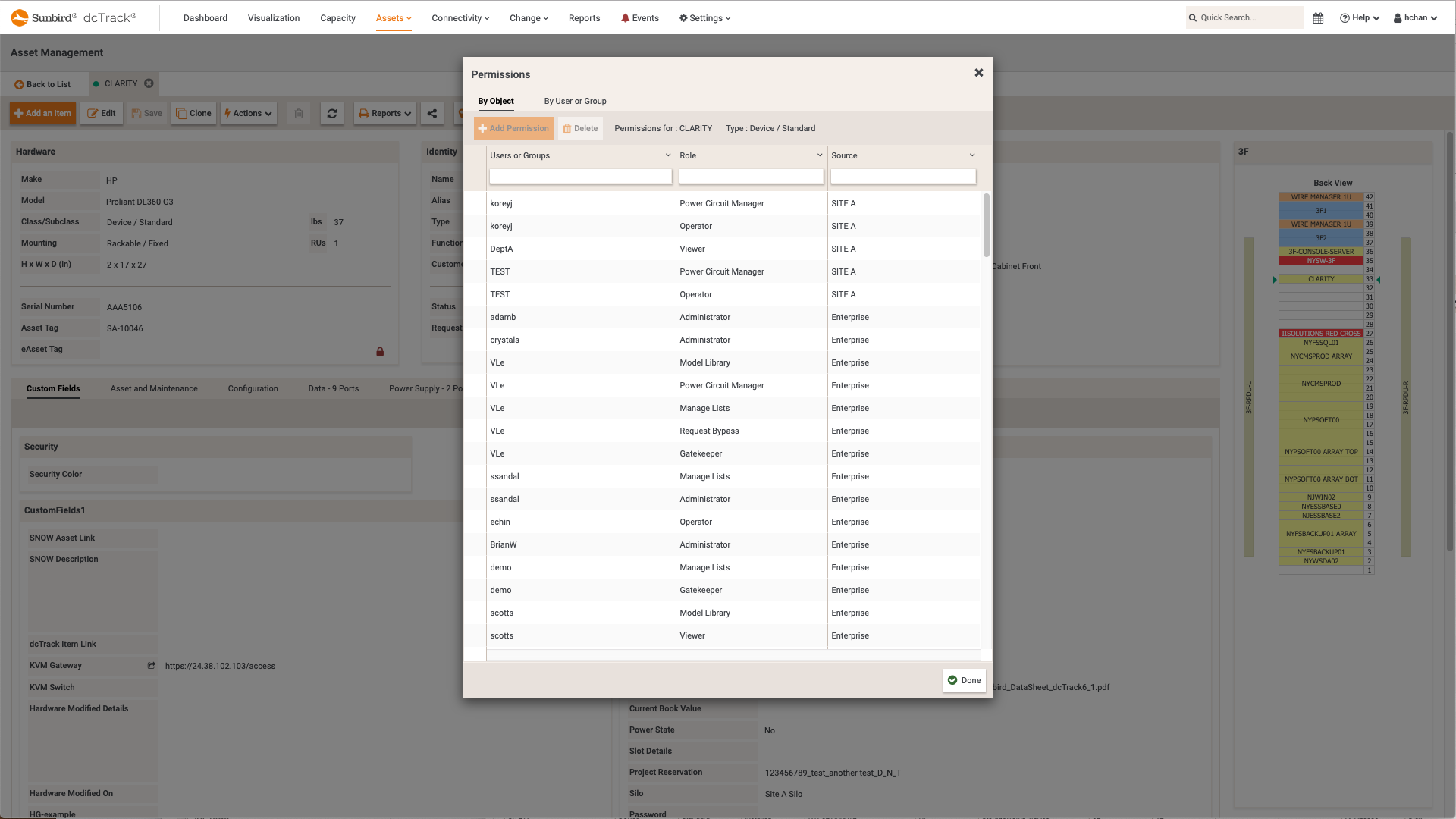Open the Connectivity menu
Image resolution: width=1456 pixels, height=819 pixels.
click(x=460, y=17)
